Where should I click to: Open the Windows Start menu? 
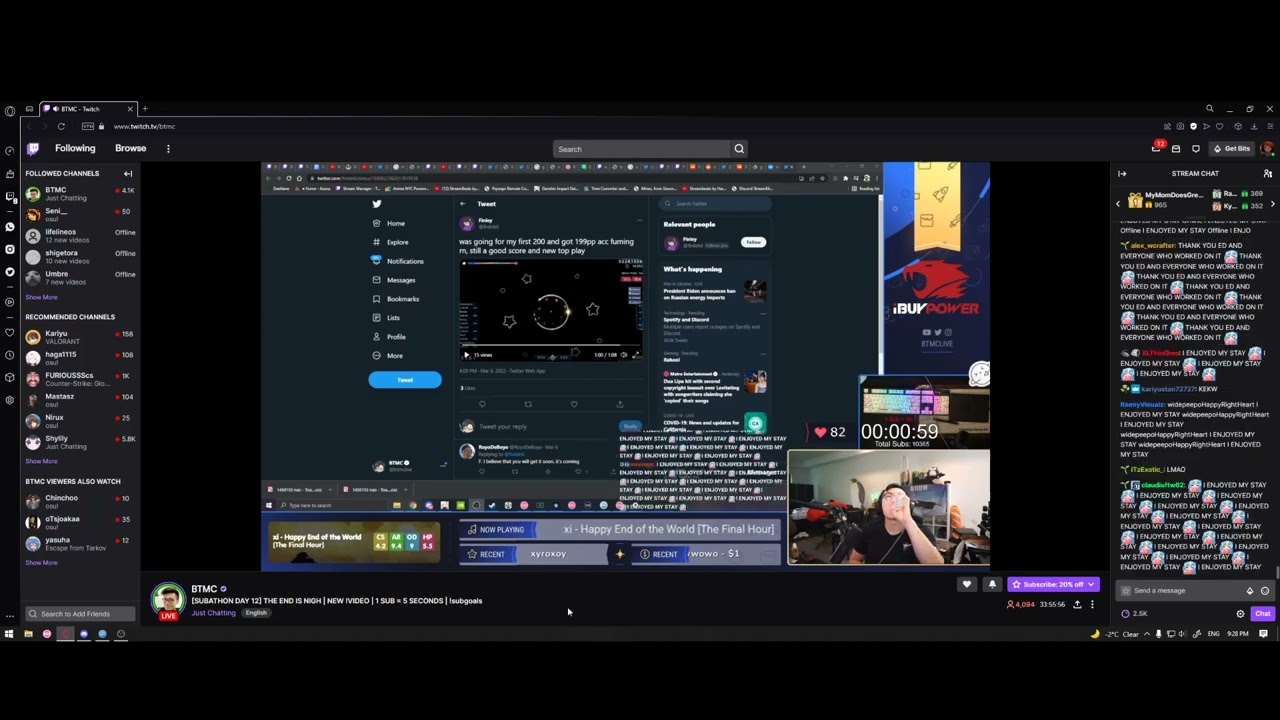pyautogui.click(x=9, y=634)
